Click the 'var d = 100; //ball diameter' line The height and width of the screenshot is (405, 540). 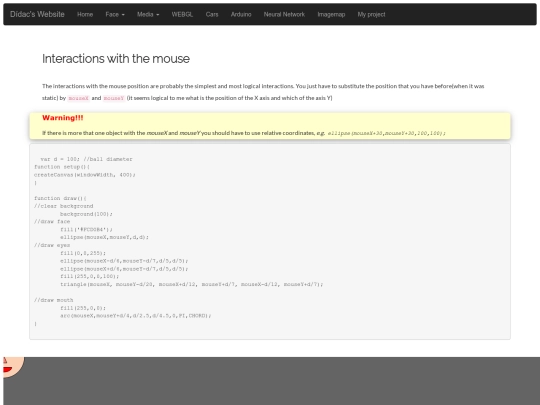point(86,159)
